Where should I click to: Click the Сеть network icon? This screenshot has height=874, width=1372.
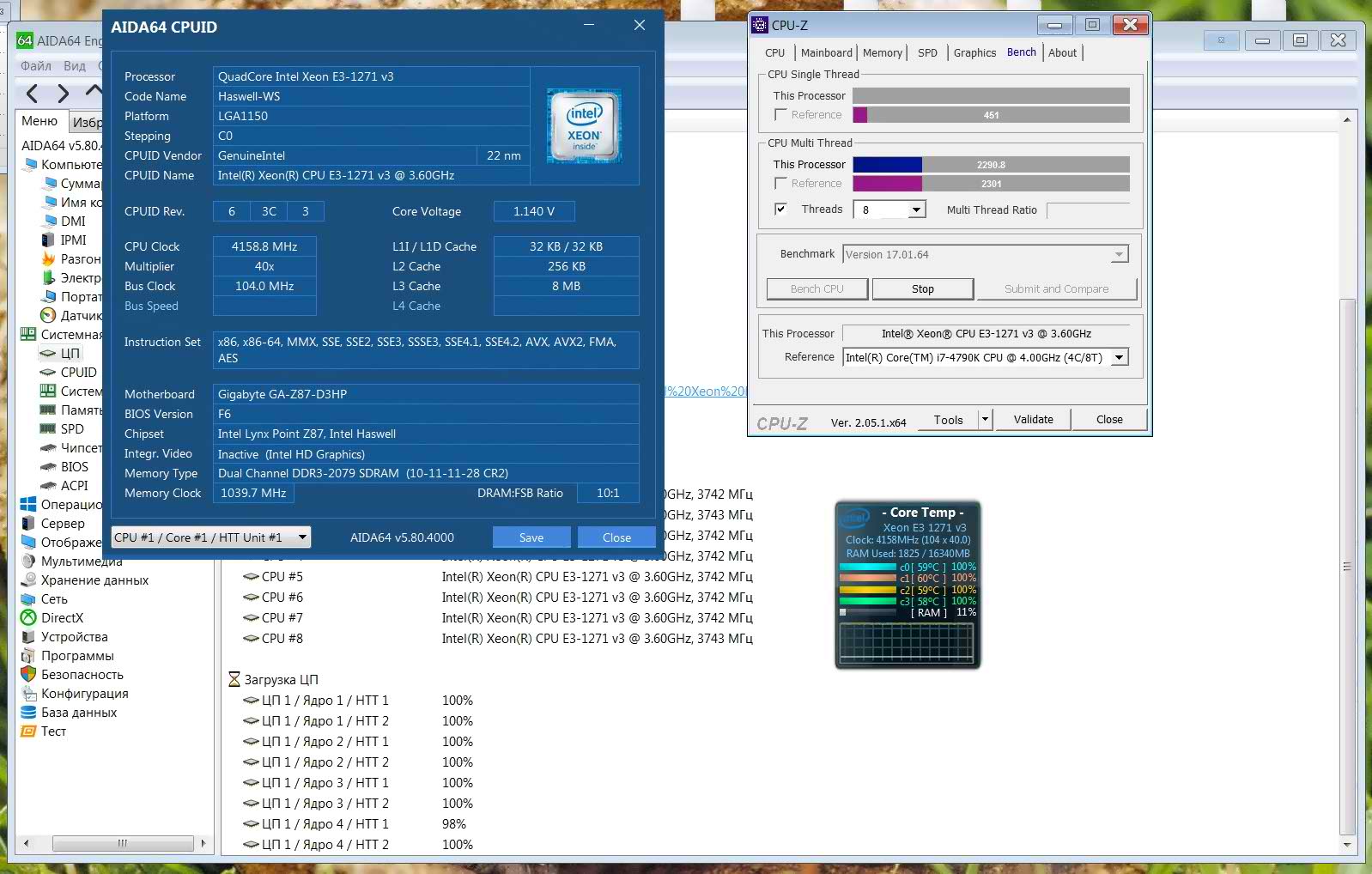coord(28,598)
